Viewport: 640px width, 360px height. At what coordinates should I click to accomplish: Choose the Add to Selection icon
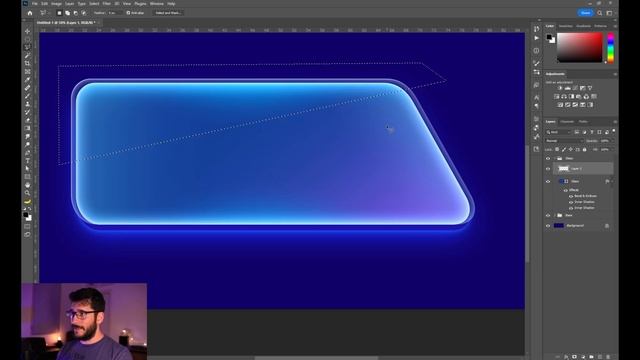[67, 13]
